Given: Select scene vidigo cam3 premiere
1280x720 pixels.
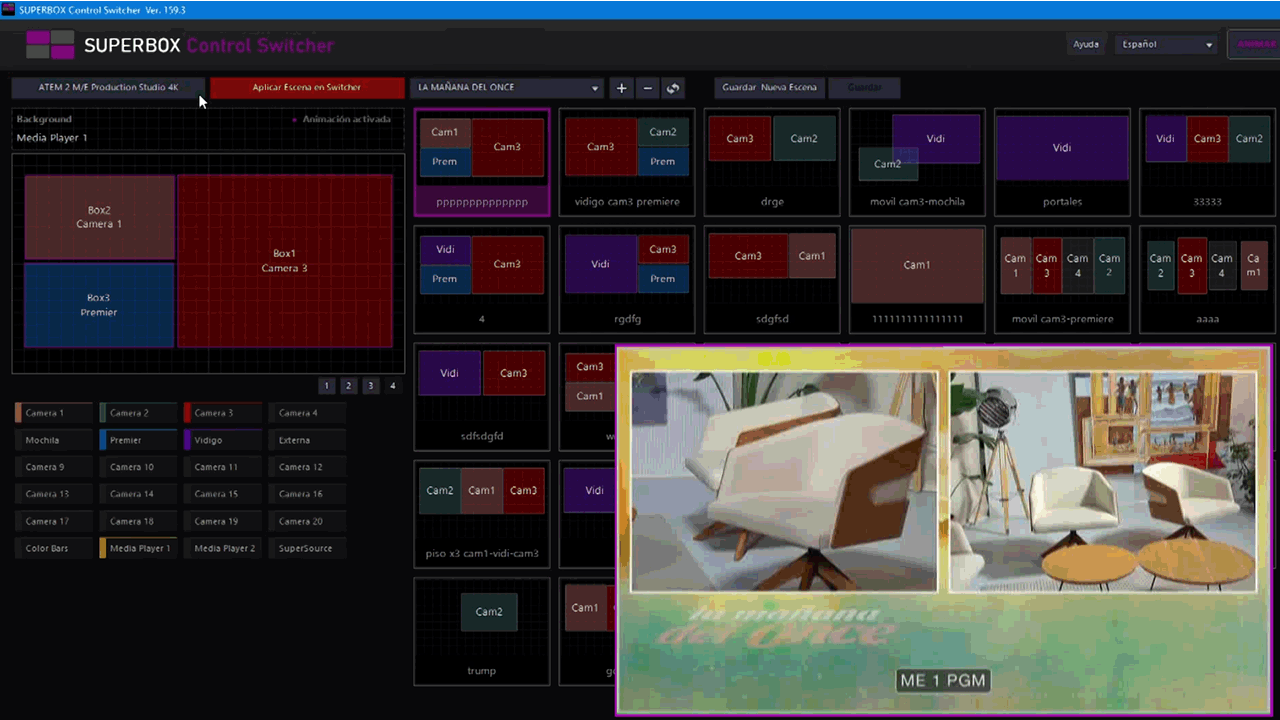Looking at the screenshot, I should coord(627,162).
